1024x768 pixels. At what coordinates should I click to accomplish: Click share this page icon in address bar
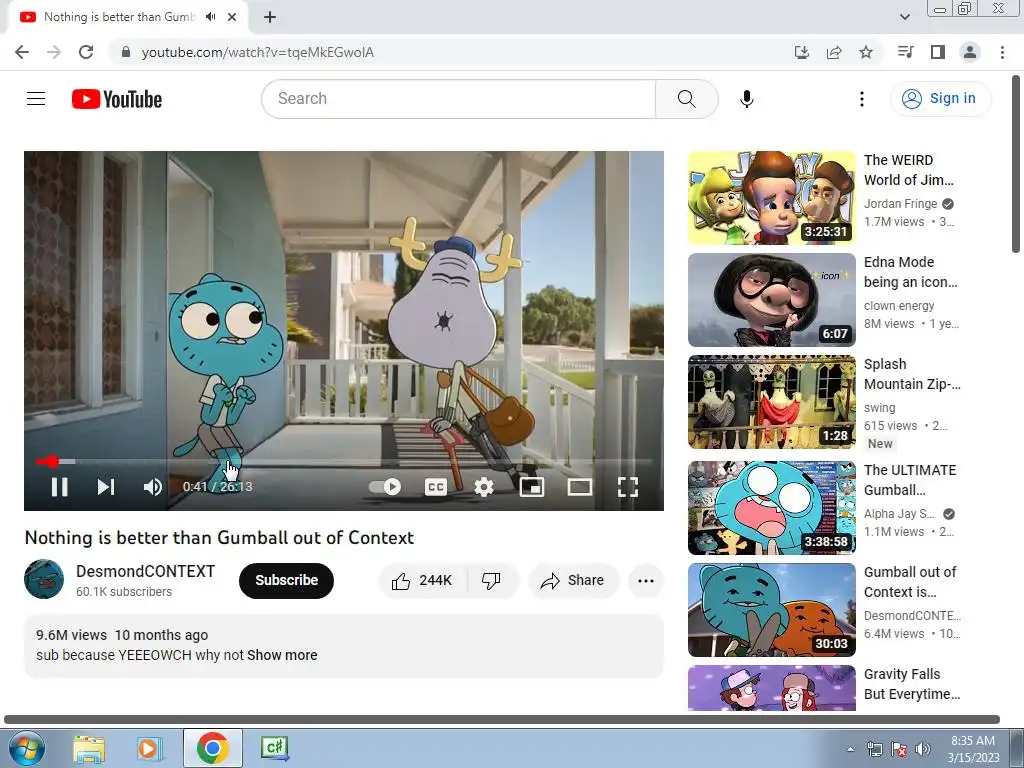pos(834,52)
